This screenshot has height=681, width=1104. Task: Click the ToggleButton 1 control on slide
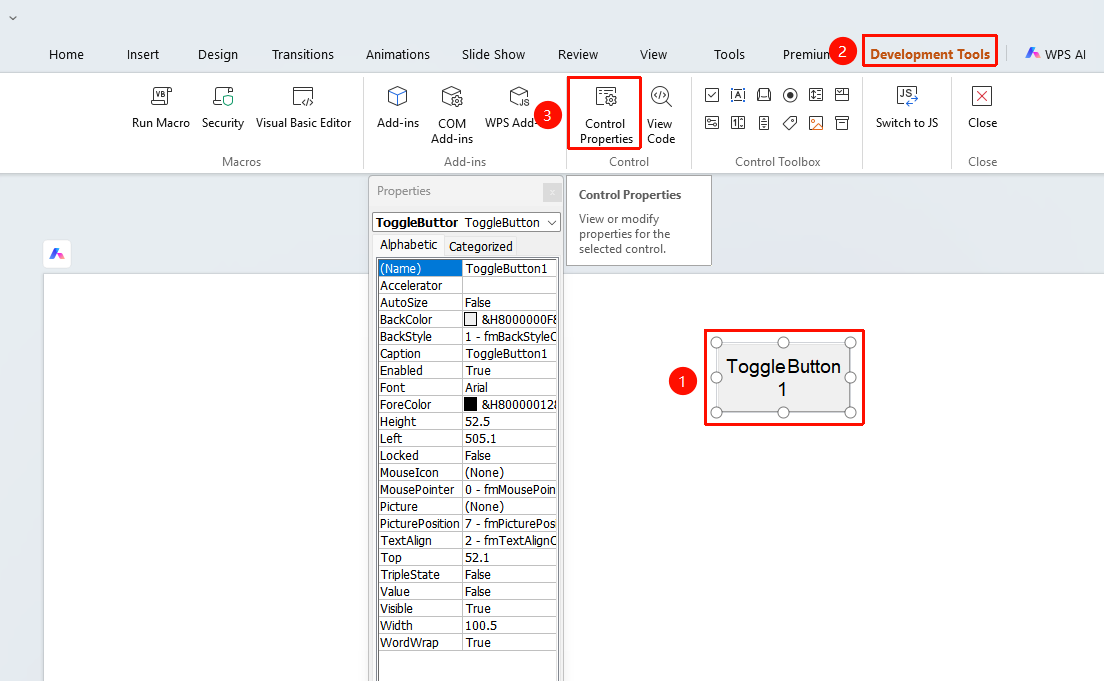click(x=783, y=377)
